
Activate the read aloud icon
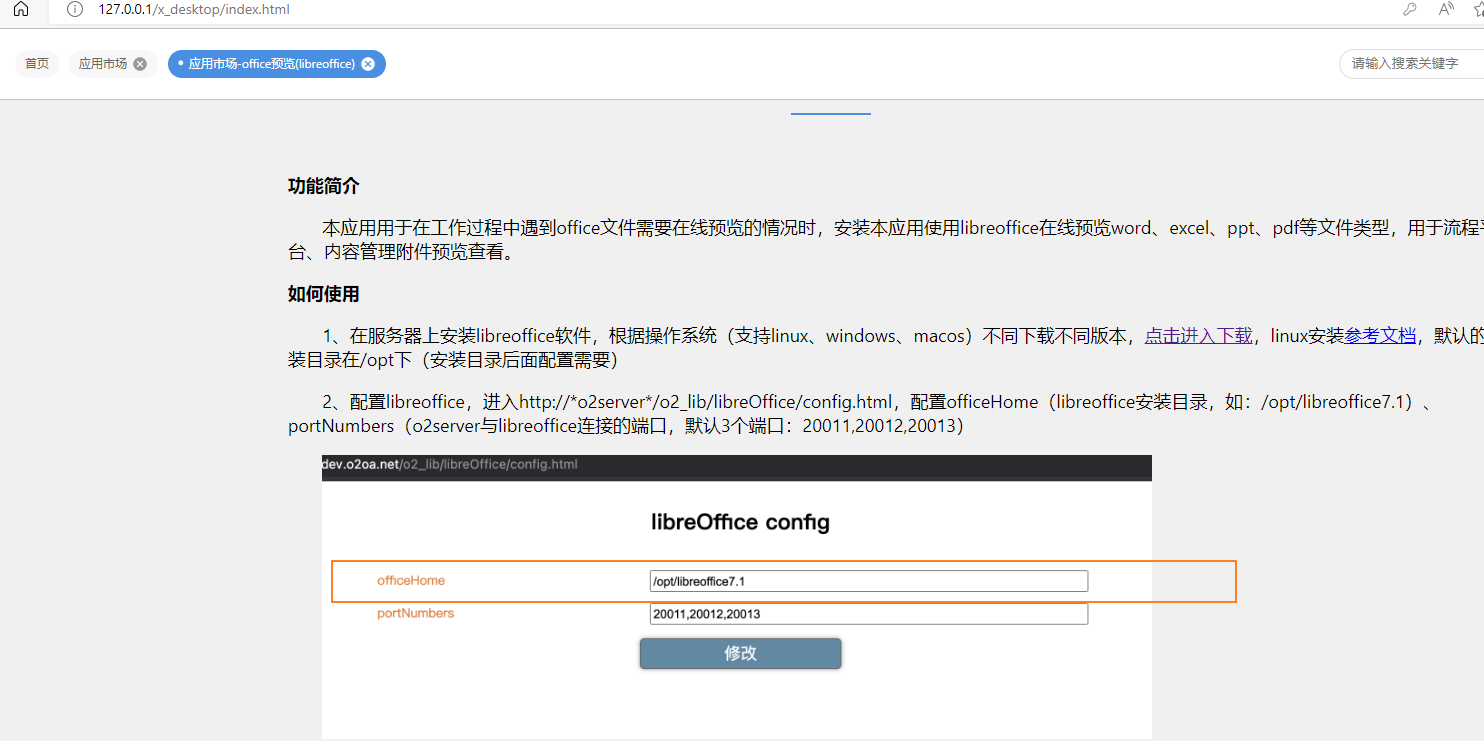coord(1446,9)
